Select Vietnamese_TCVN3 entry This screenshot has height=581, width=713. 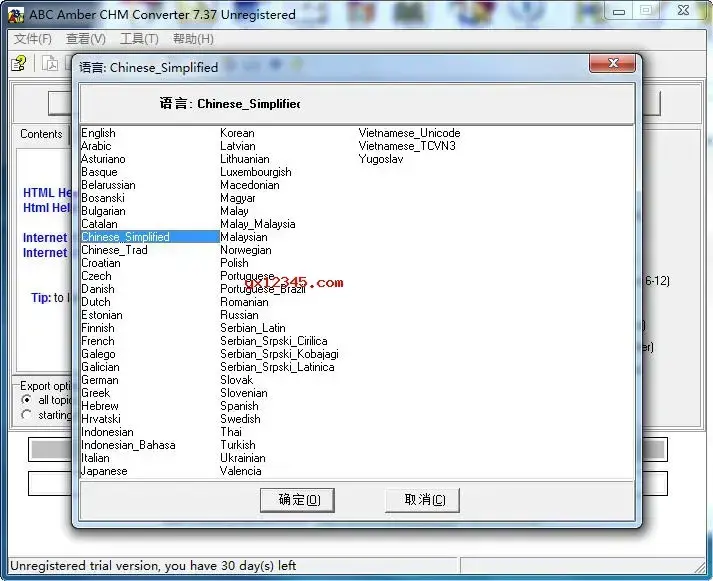(407, 146)
